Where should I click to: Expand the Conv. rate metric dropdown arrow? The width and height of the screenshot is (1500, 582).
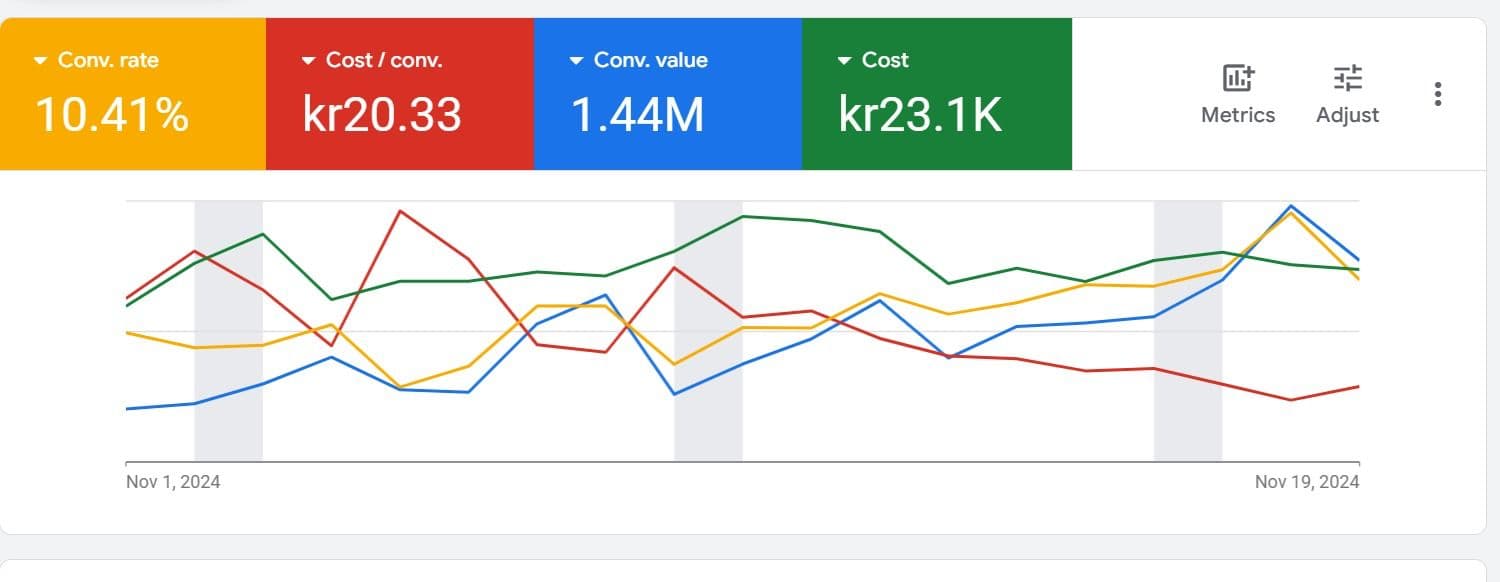coord(41,61)
